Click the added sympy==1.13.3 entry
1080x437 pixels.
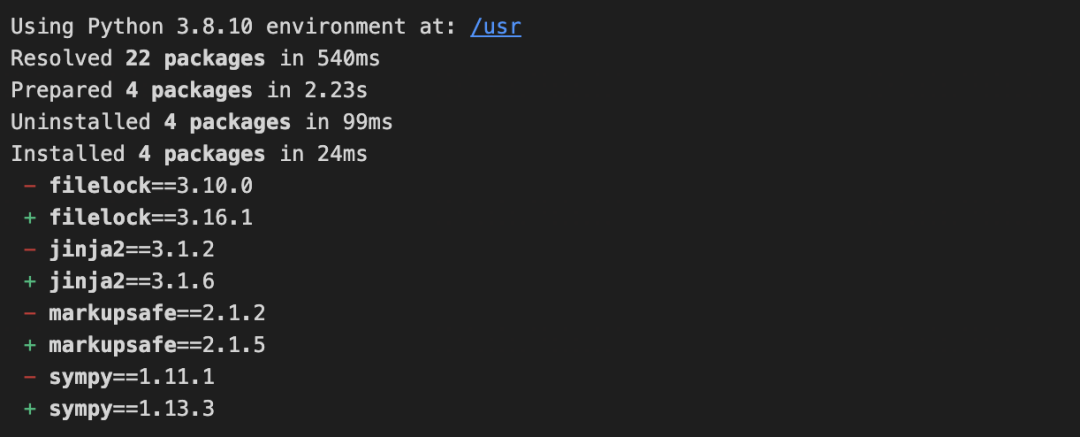(x=132, y=409)
